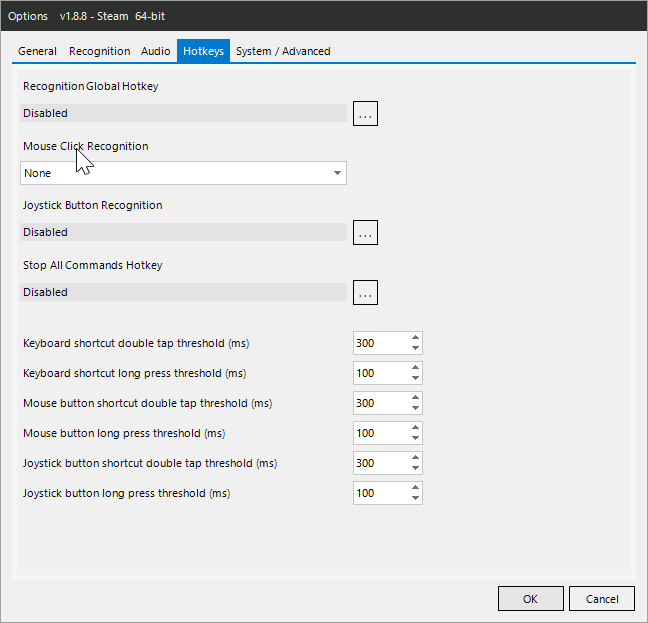Viewport: 648px width, 623px height.
Task: Confirm settings with the OK button
Action: point(531,599)
